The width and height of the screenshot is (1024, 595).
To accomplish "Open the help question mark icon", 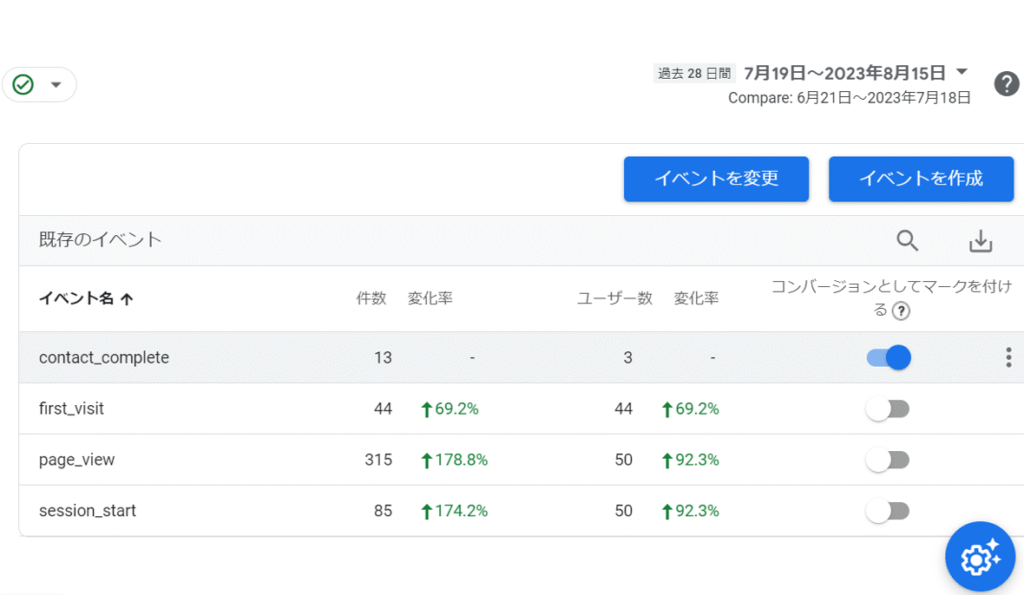I will point(1006,84).
